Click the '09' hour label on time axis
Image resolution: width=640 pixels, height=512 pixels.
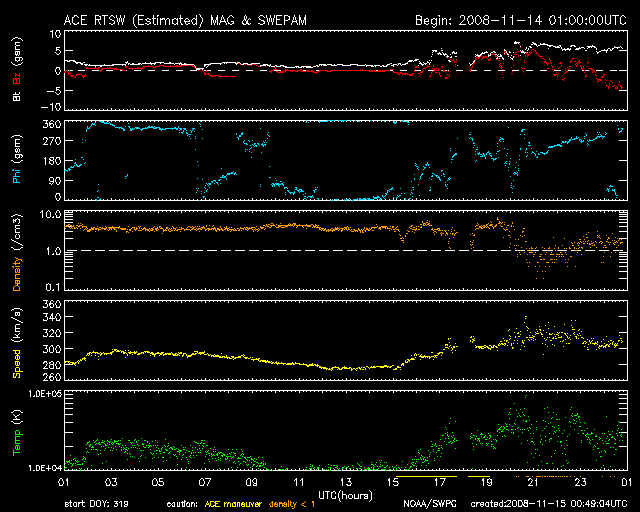point(252,483)
